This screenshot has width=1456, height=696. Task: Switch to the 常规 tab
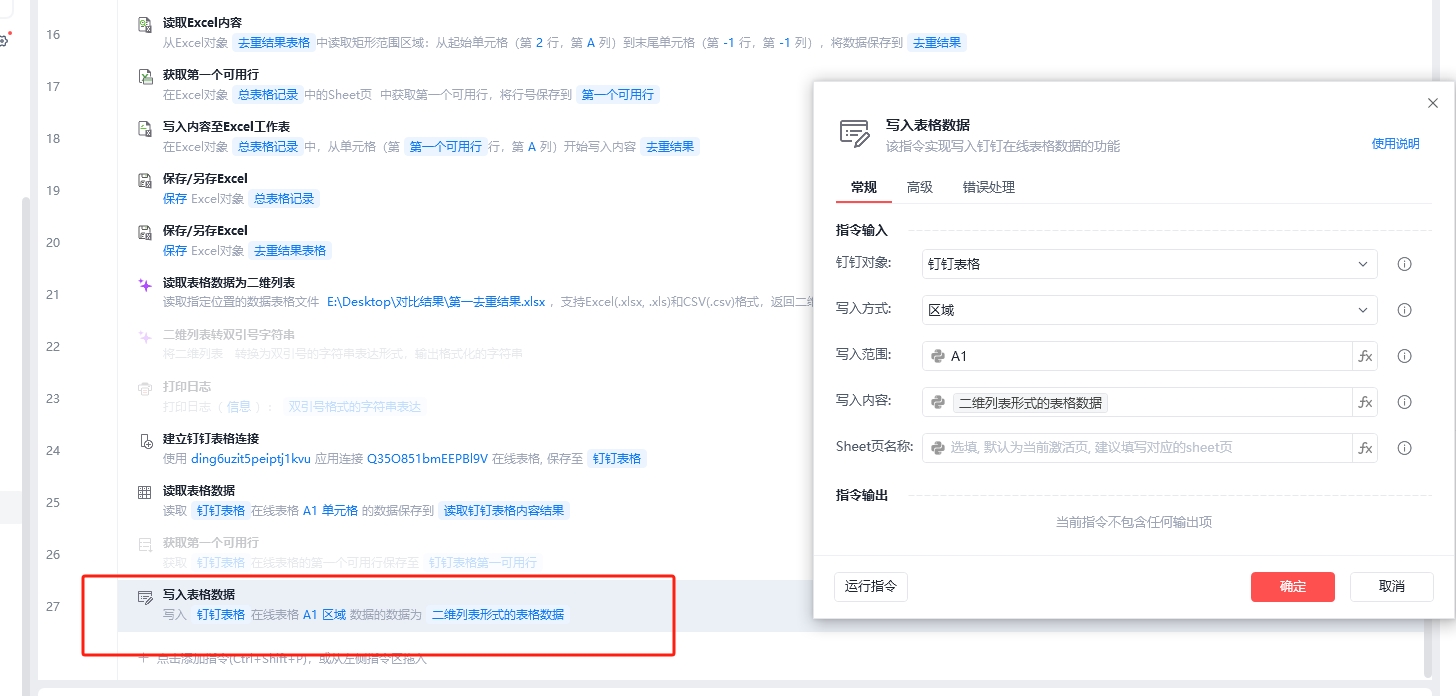(x=864, y=187)
